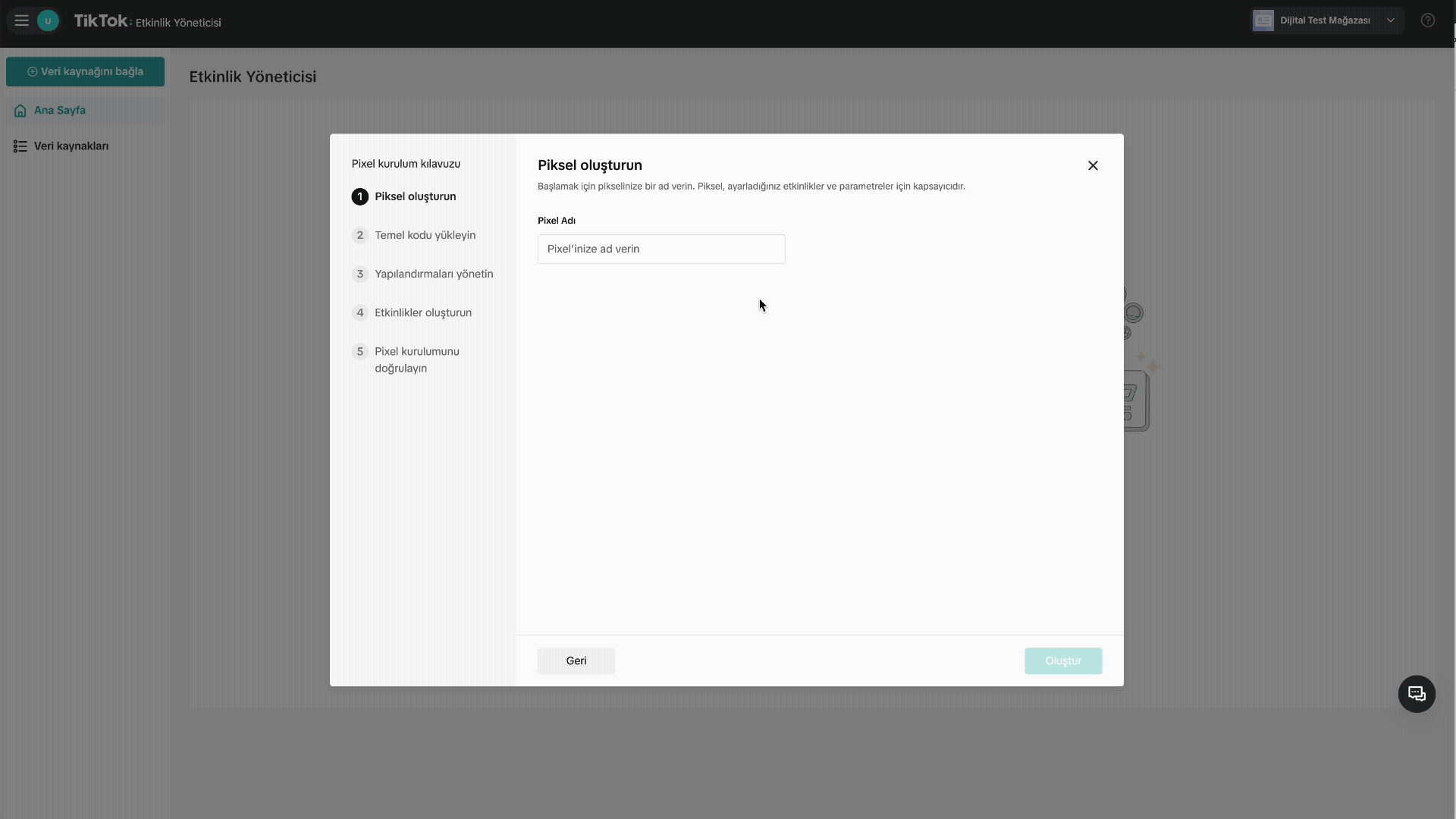Screen dimensions: 1456x819
Task: Select step 1 Piksel oluşturun
Action: pyautogui.click(x=415, y=196)
